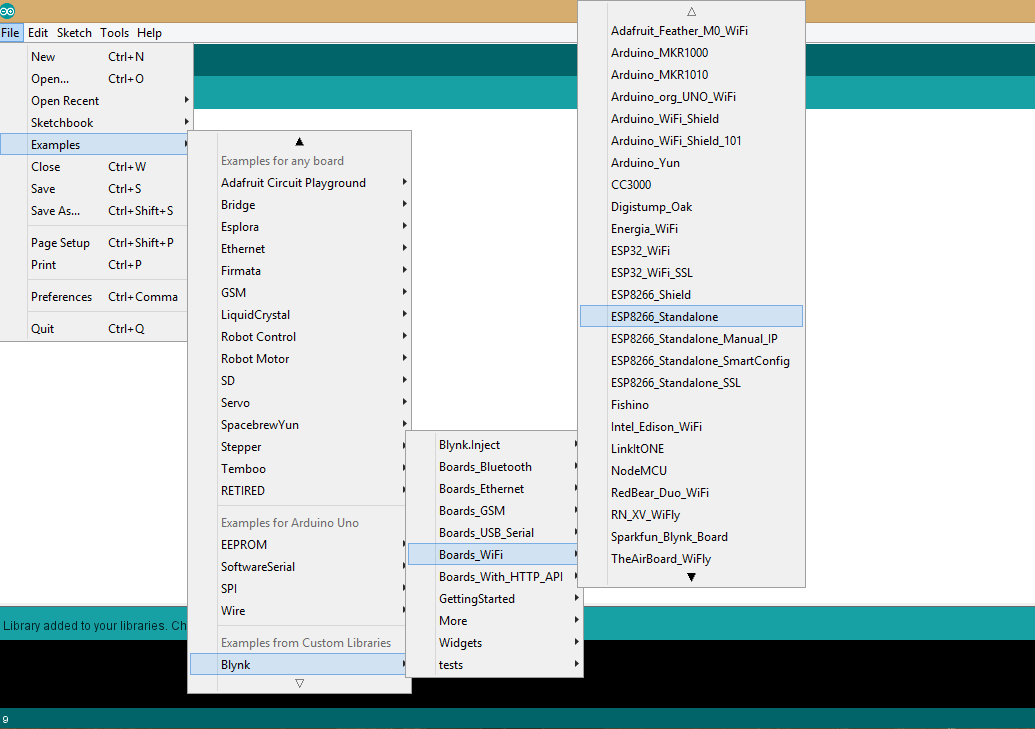This screenshot has height=729, width=1035.
Task: Expand Adafruit Circuit Playground examples
Action: pyautogui.click(x=300, y=182)
